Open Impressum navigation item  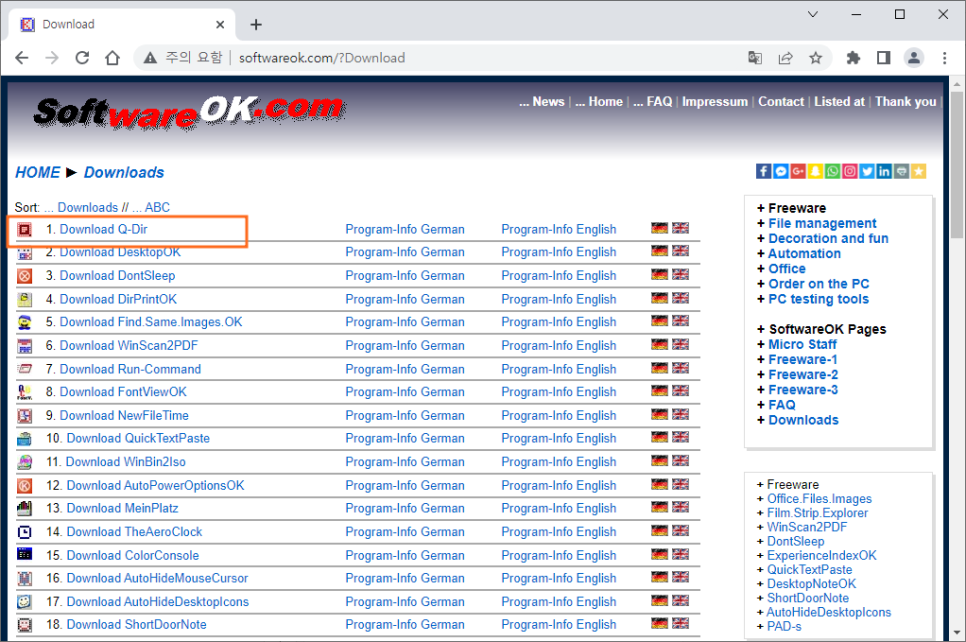(715, 102)
